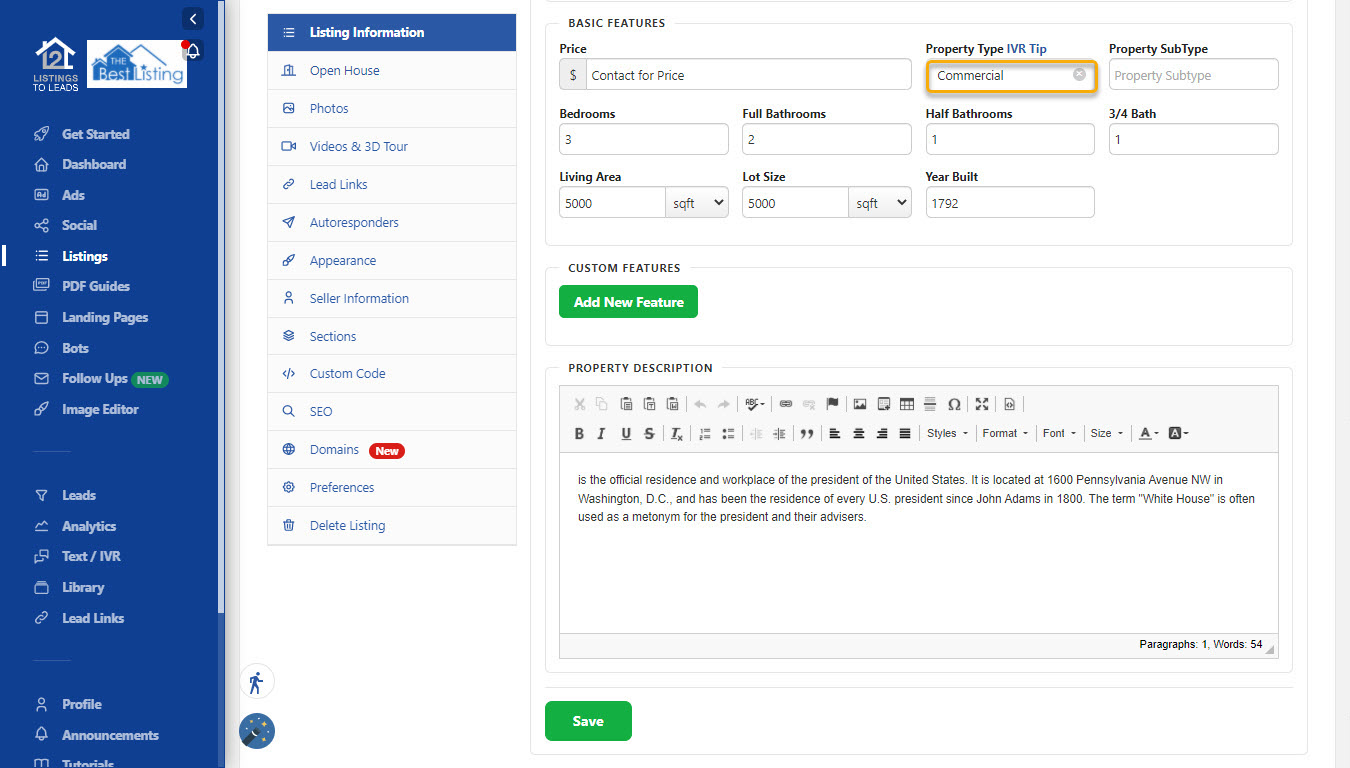Go to Leads in the sidebar

(x=79, y=495)
